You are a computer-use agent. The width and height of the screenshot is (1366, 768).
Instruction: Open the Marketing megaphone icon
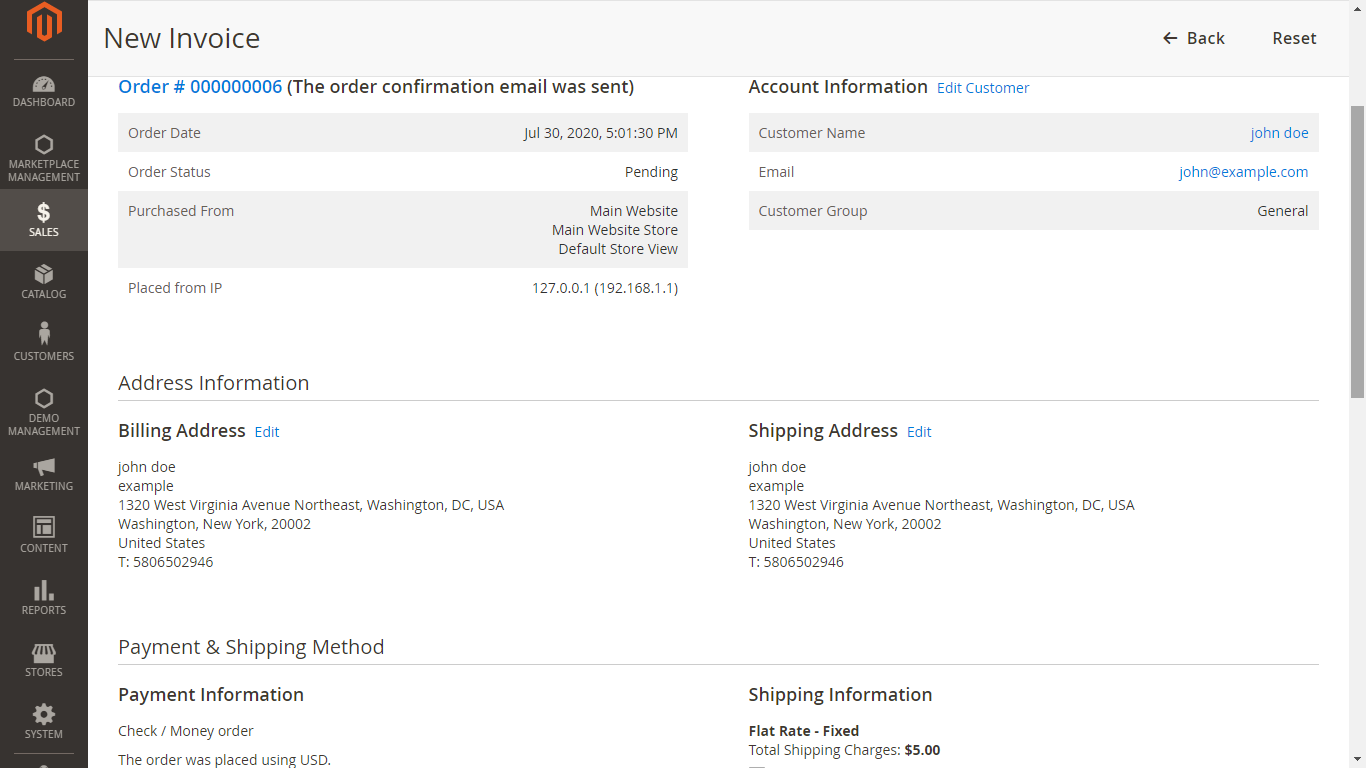point(44,466)
